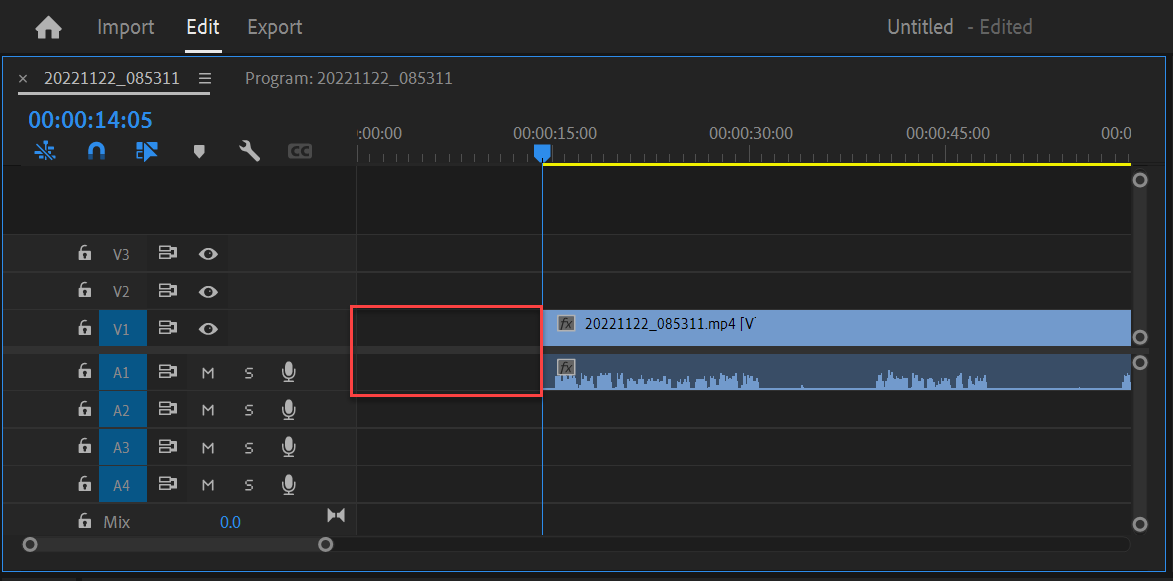
Task: Click the bow-tie icon in the Mix row
Action: 336,515
